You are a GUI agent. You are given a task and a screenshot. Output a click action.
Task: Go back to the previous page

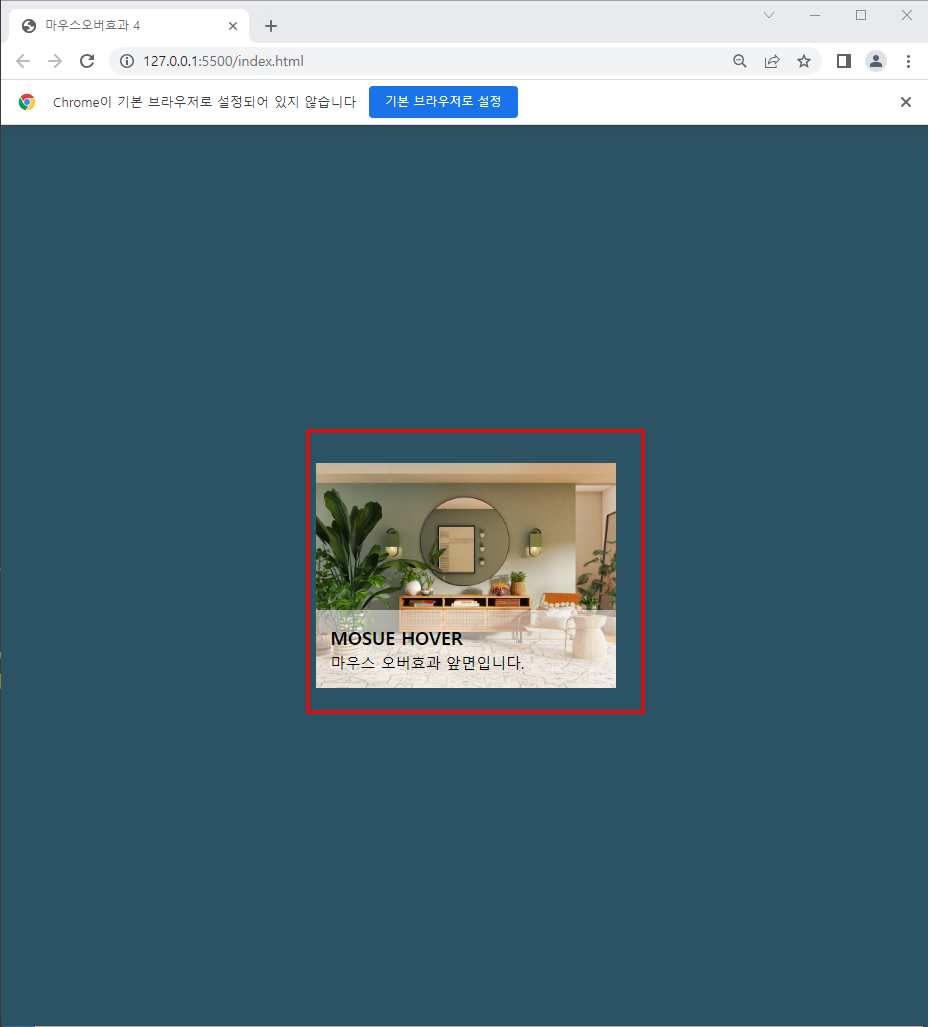coord(23,61)
